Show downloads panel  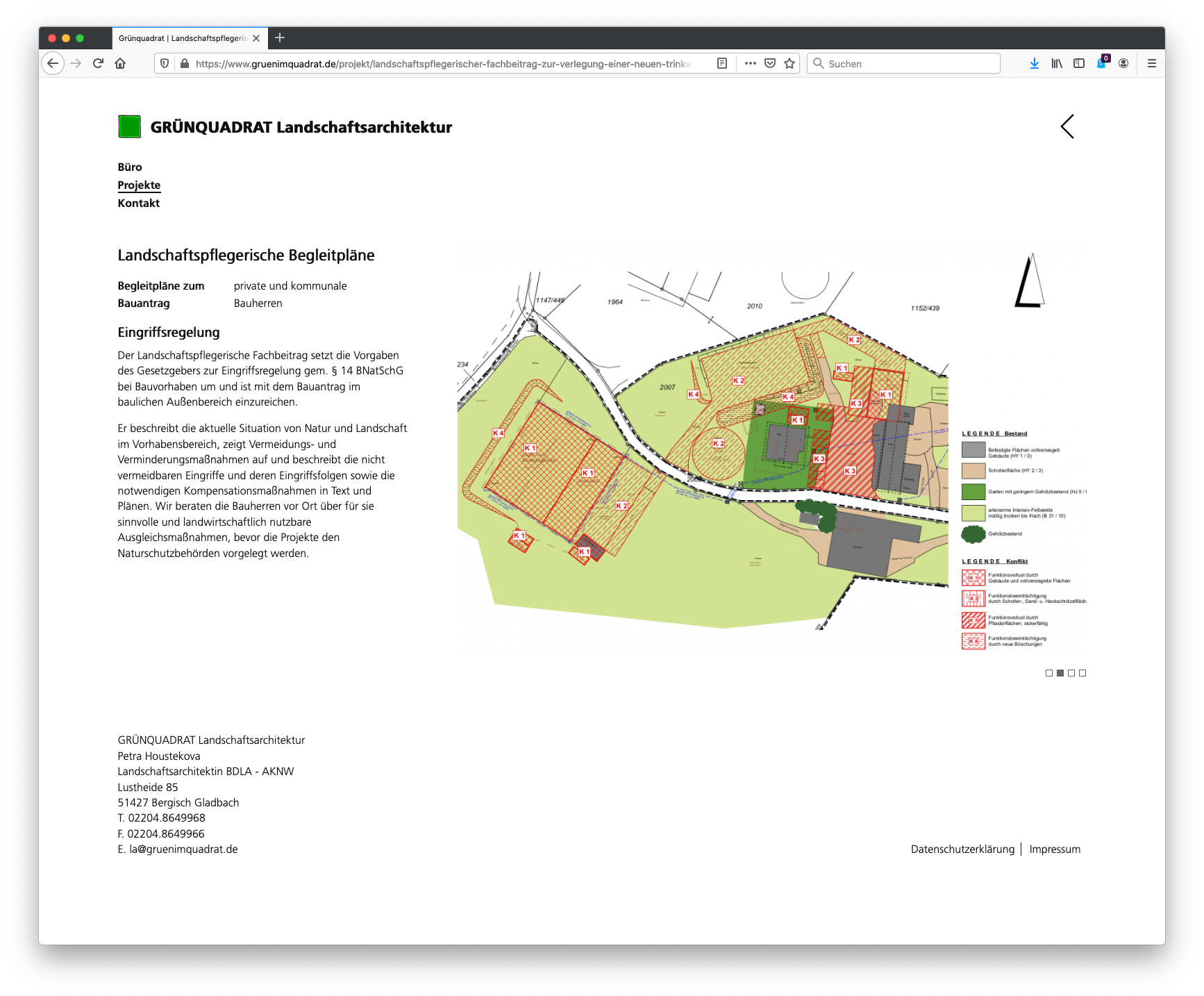(x=1035, y=63)
